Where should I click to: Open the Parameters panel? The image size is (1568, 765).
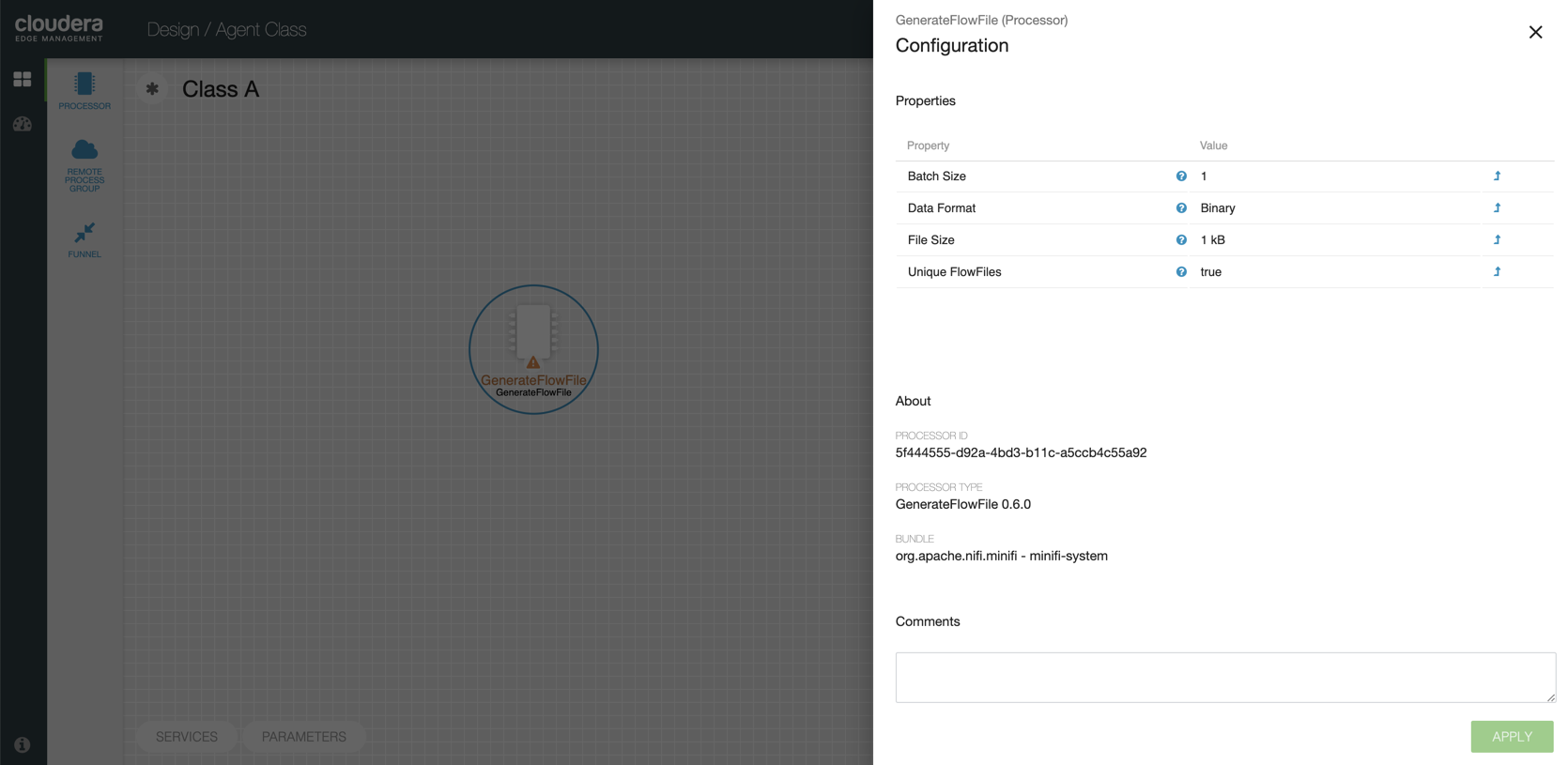click(x=304, y=737)
